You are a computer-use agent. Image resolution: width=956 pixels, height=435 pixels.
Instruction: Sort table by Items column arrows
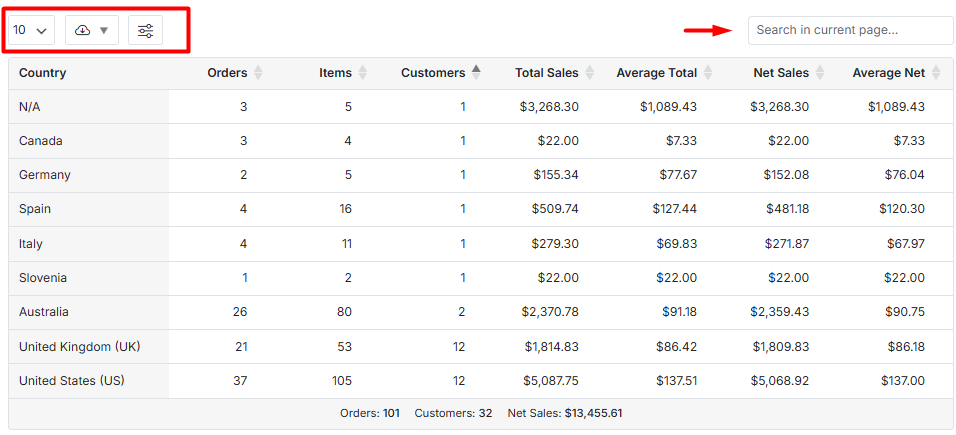point(363,73)
